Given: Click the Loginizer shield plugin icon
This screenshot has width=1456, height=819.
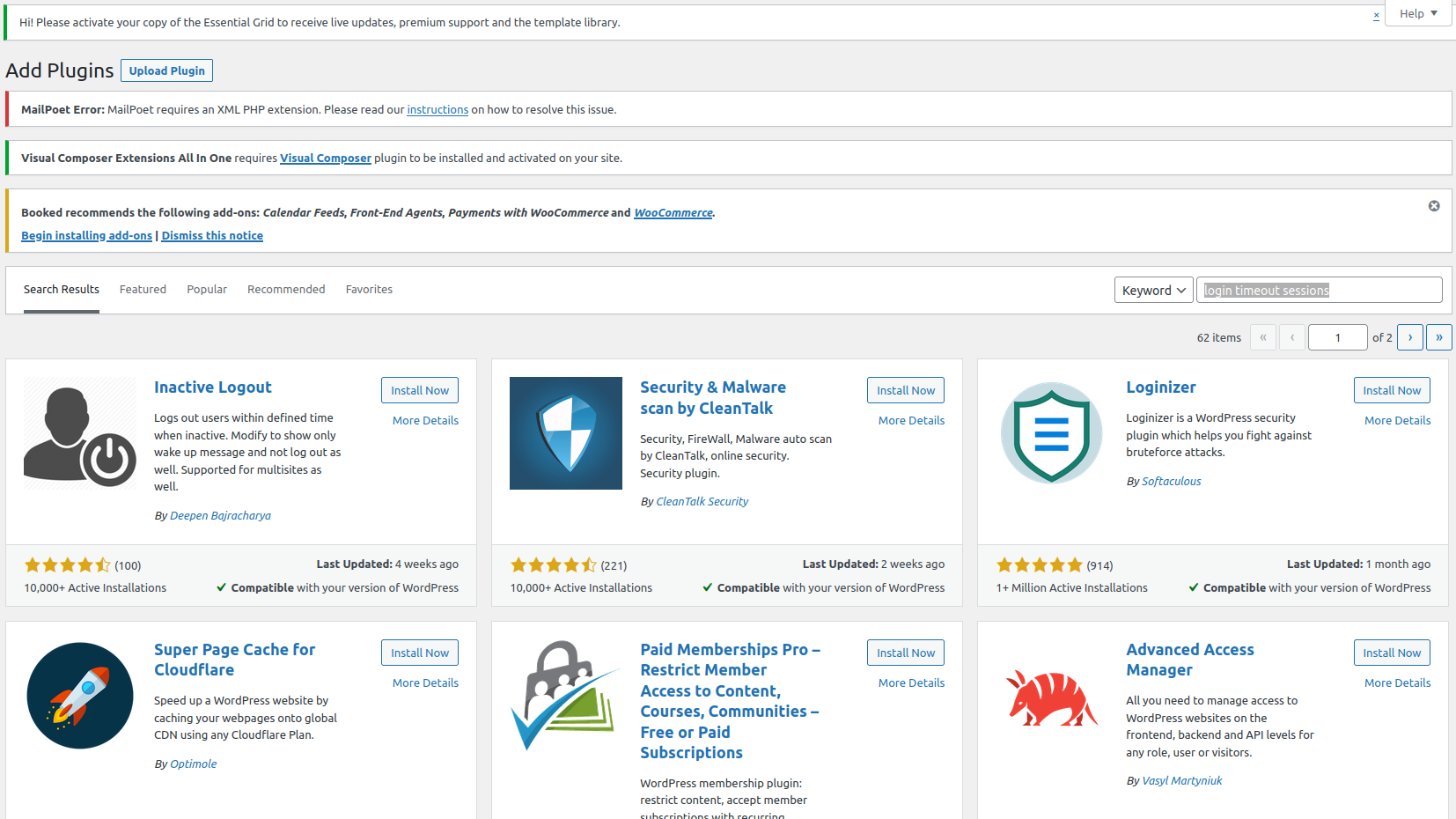Looking at the screenshot, I should click(1052, 433).
